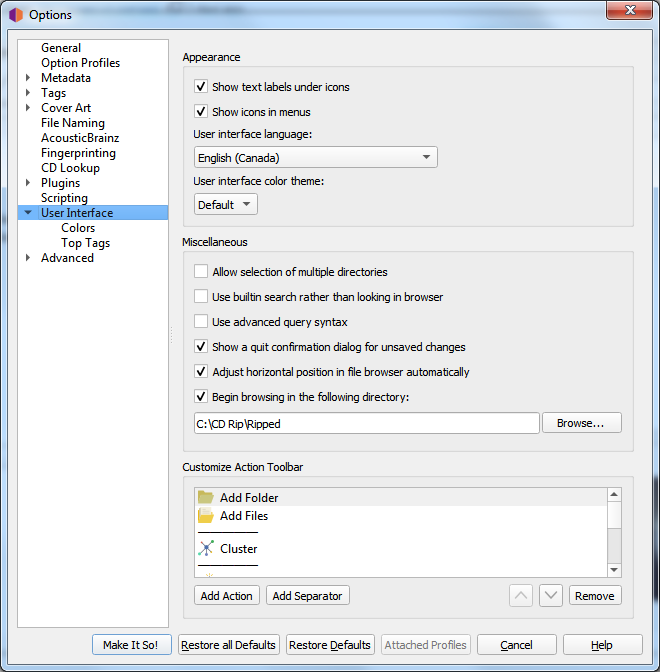Expand the Advanced options section
The image size is (660, 672).
(x=28, y=258)
